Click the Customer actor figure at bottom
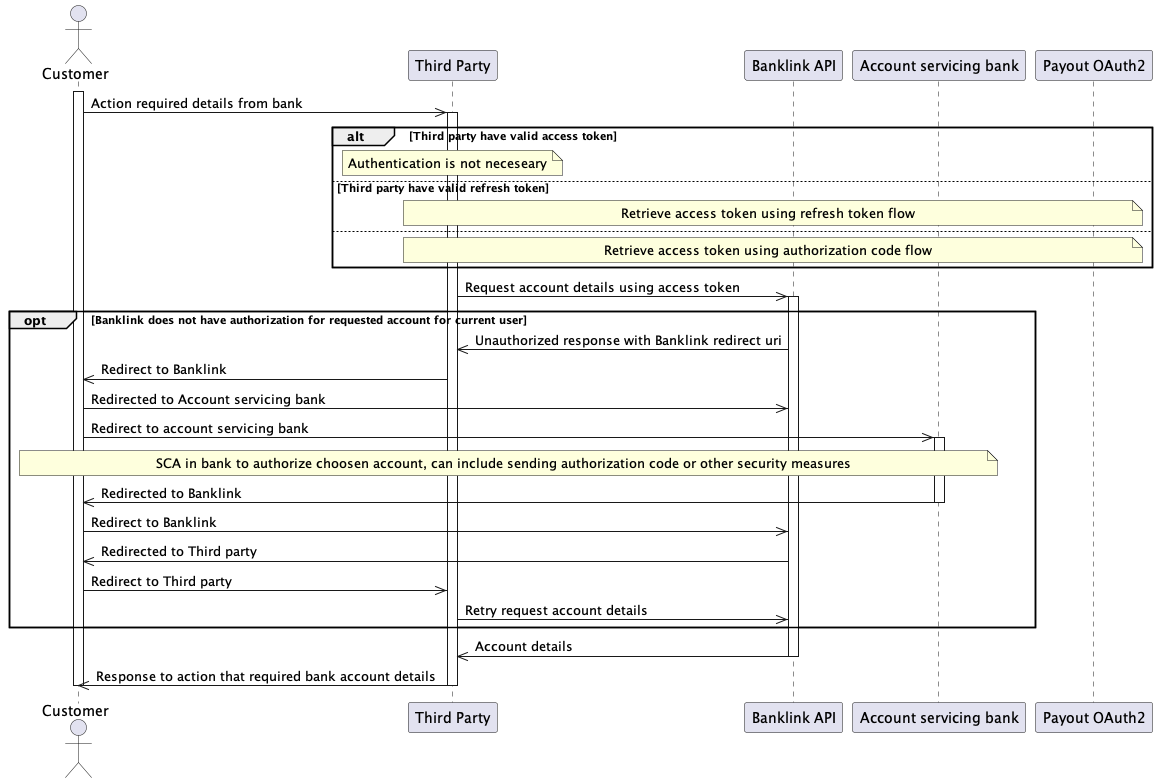Screen dimensions: 1158x783 click(x=78, y=748)
